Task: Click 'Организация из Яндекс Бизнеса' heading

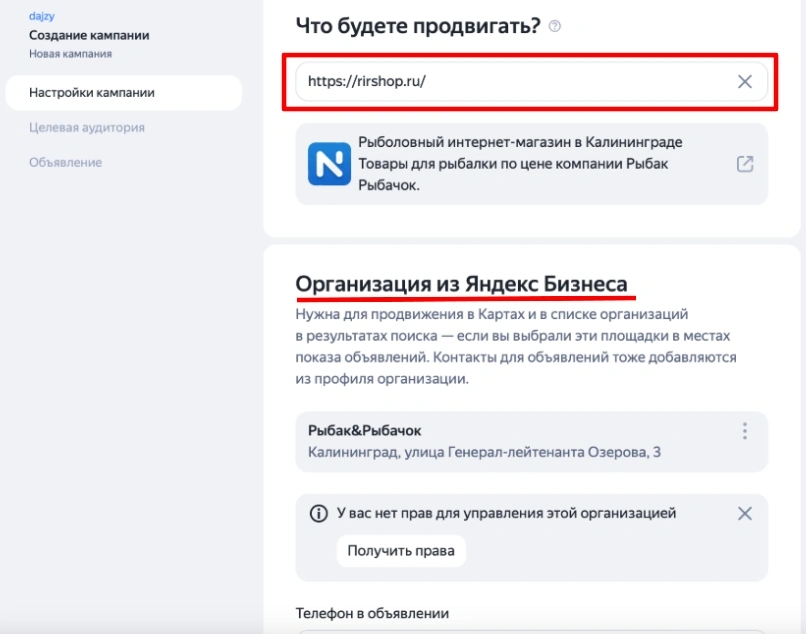Action: (x=461, y=284)
